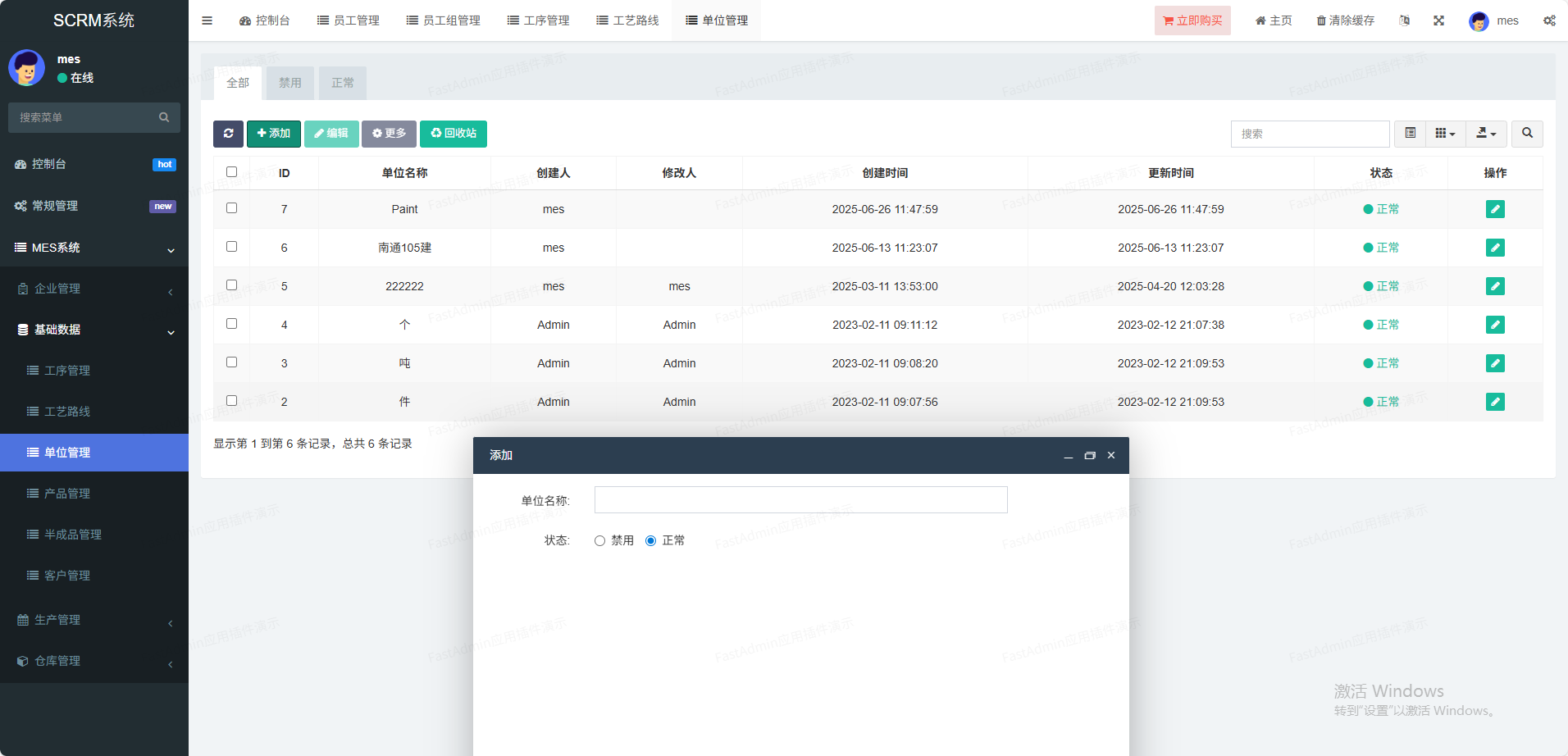Image resolution: width=1568 pixels, height=756 pixels.
Task: Click the refresh table icon button
Action: tap(228, 134)
